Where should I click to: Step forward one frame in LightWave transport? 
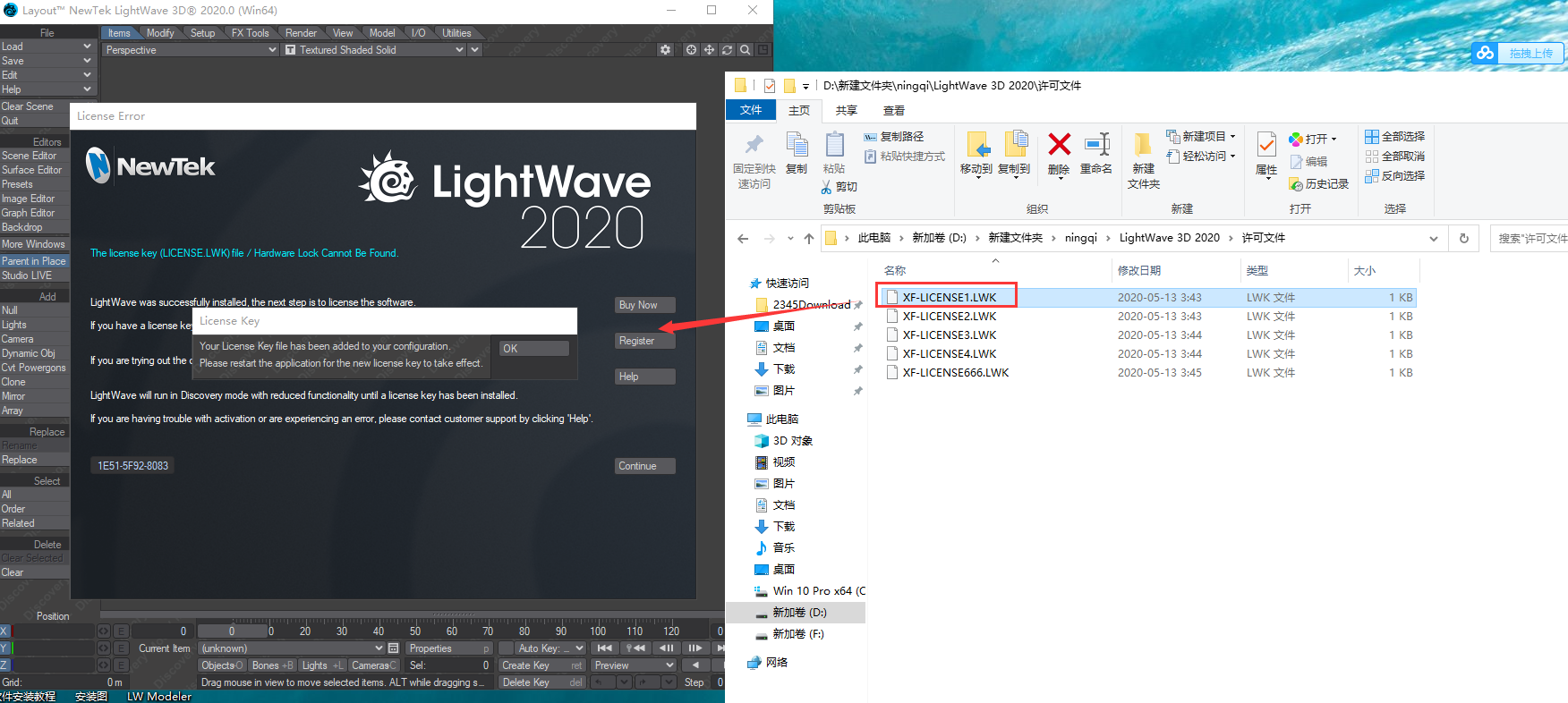coord(695,648)
